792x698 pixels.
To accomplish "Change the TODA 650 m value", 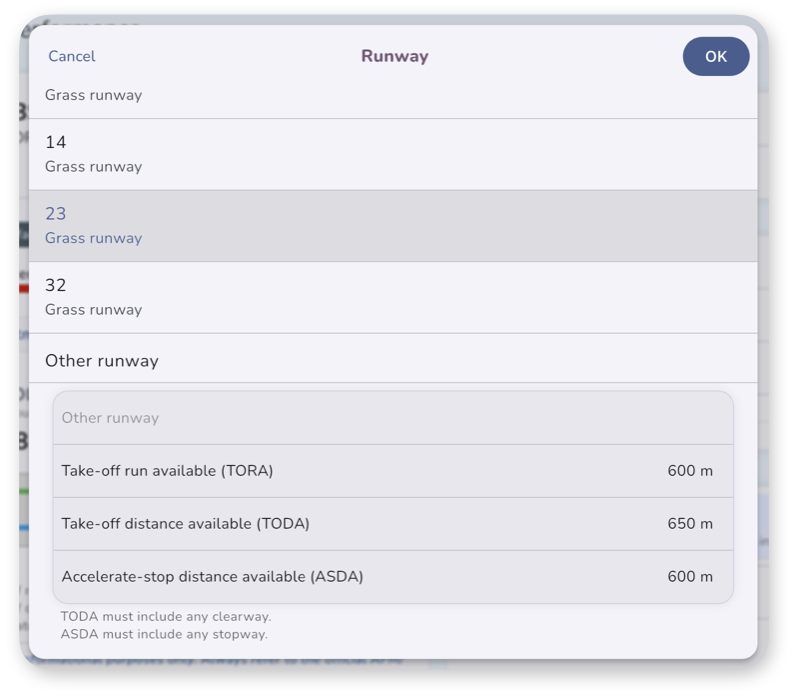I will pos(690,524).
